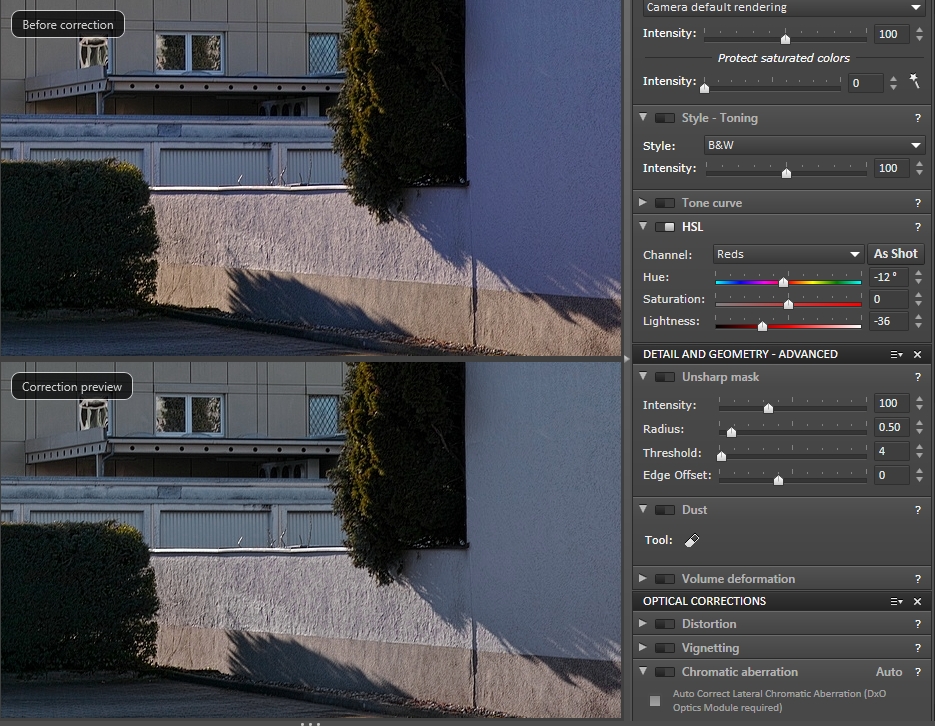935x726 pixels.
Task: Click the Radius value field
Action: [888, 428]
